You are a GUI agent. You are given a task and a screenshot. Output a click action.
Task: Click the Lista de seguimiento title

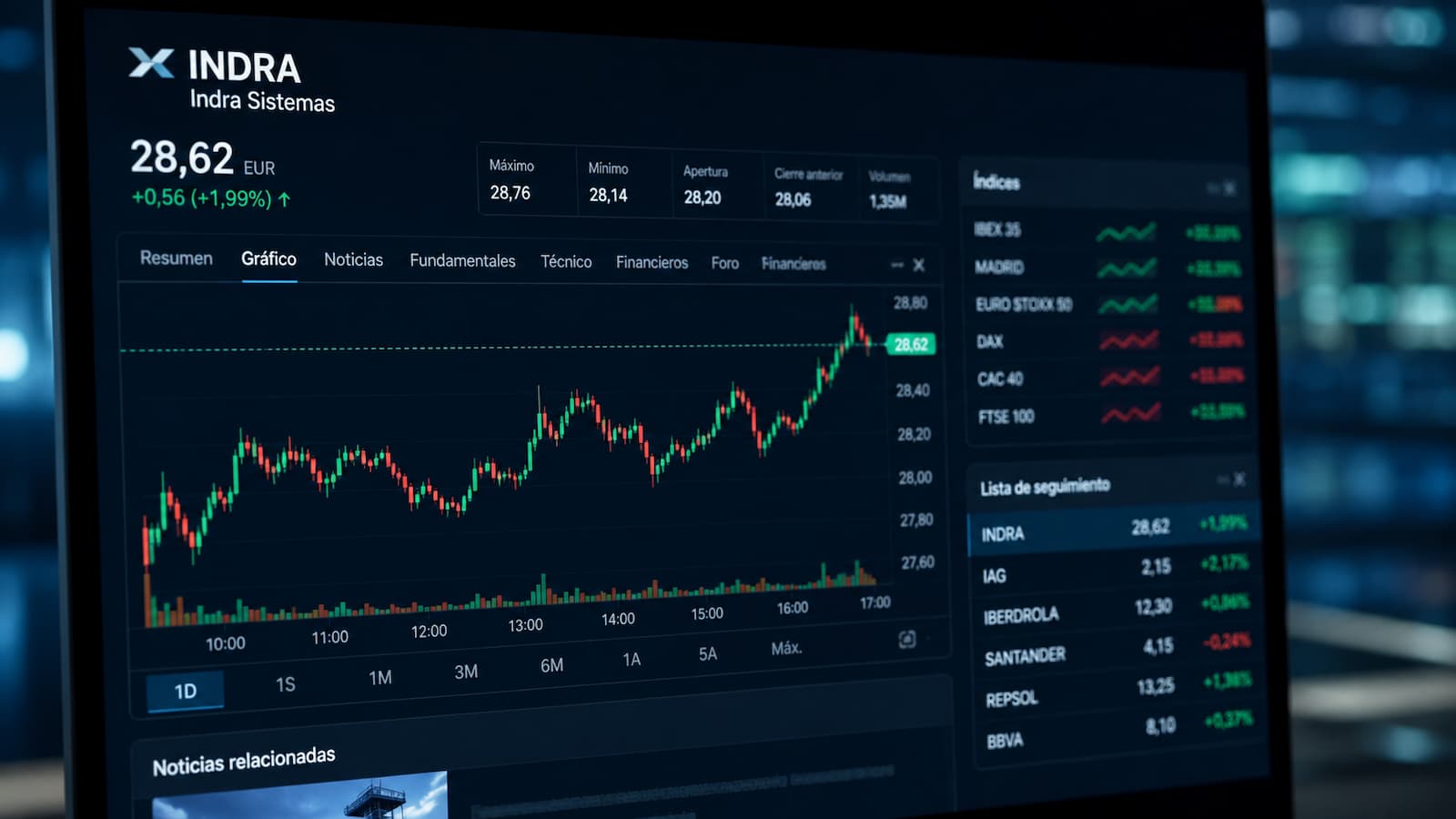[1045, 486]
